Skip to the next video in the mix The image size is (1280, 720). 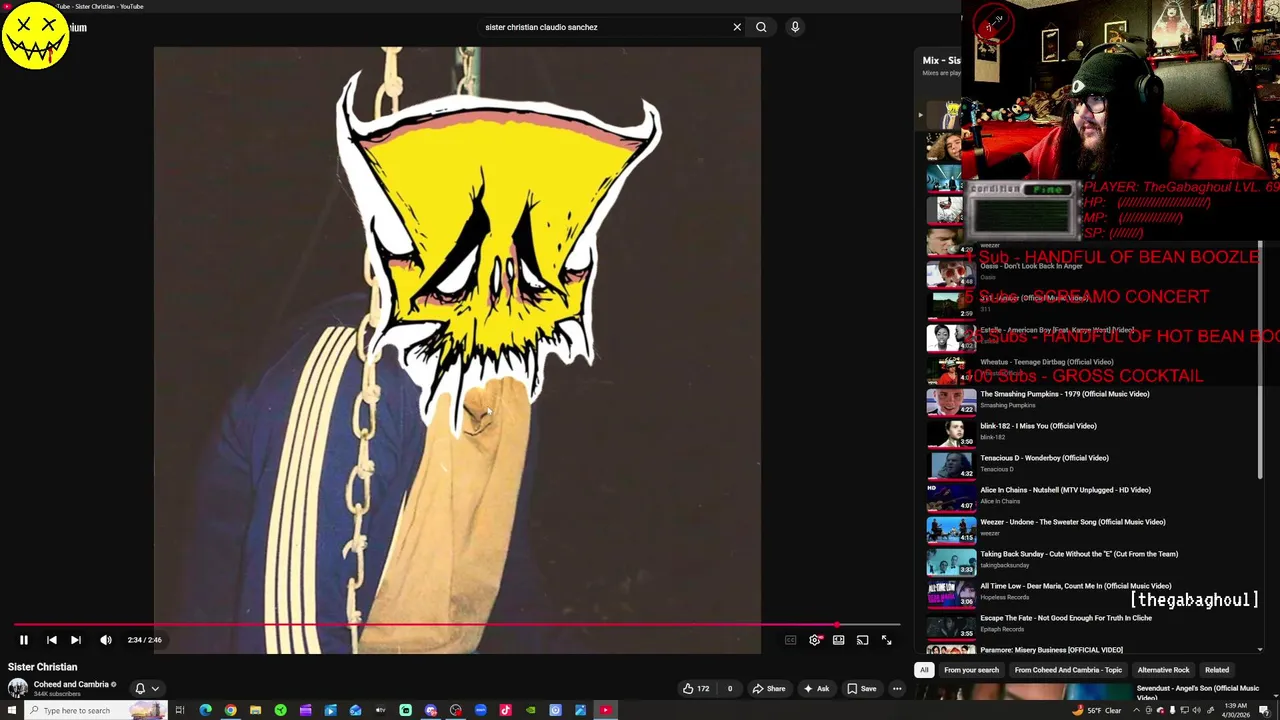pos(76,640)
